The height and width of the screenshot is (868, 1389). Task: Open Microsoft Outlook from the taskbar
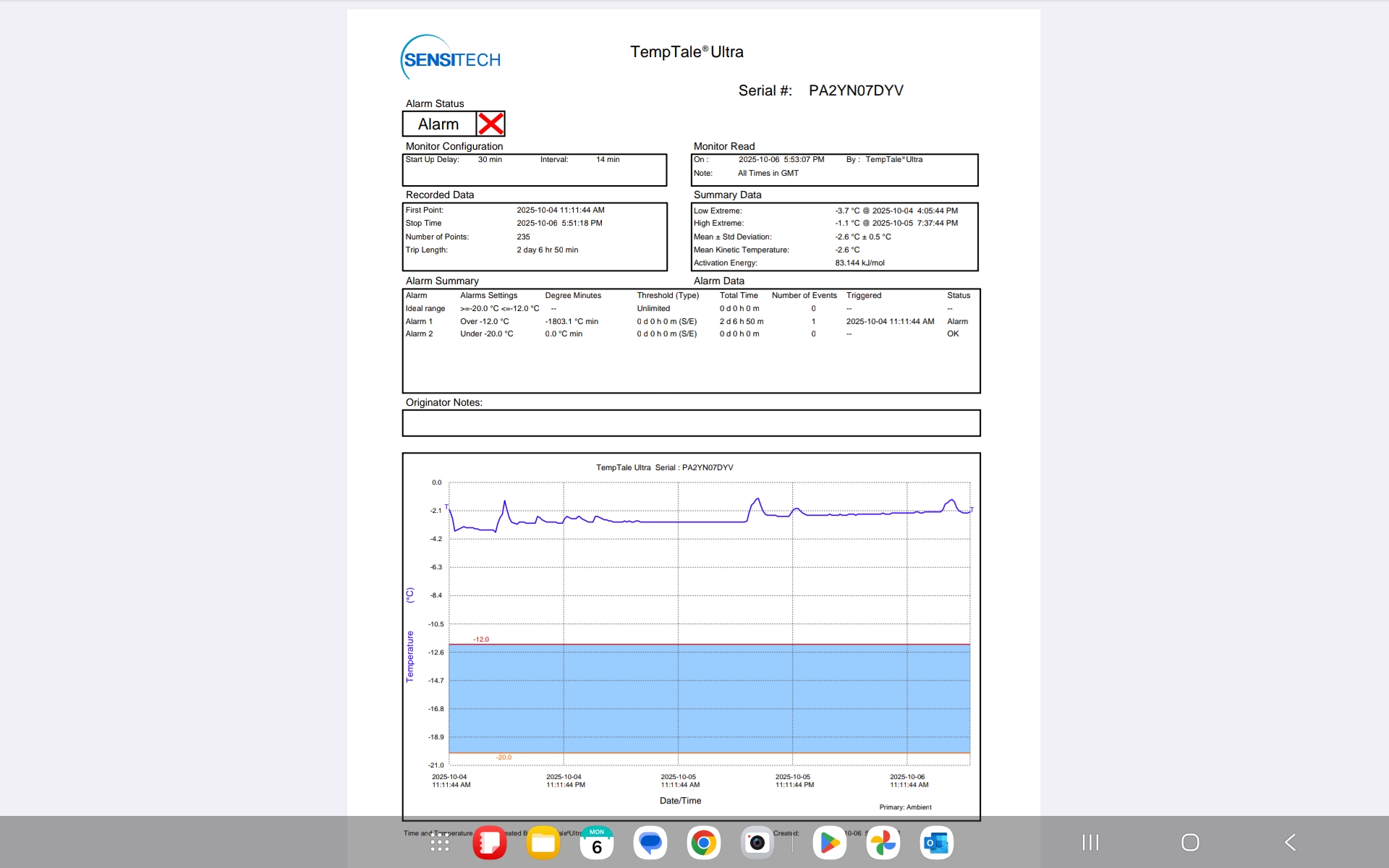coord(937,843)
